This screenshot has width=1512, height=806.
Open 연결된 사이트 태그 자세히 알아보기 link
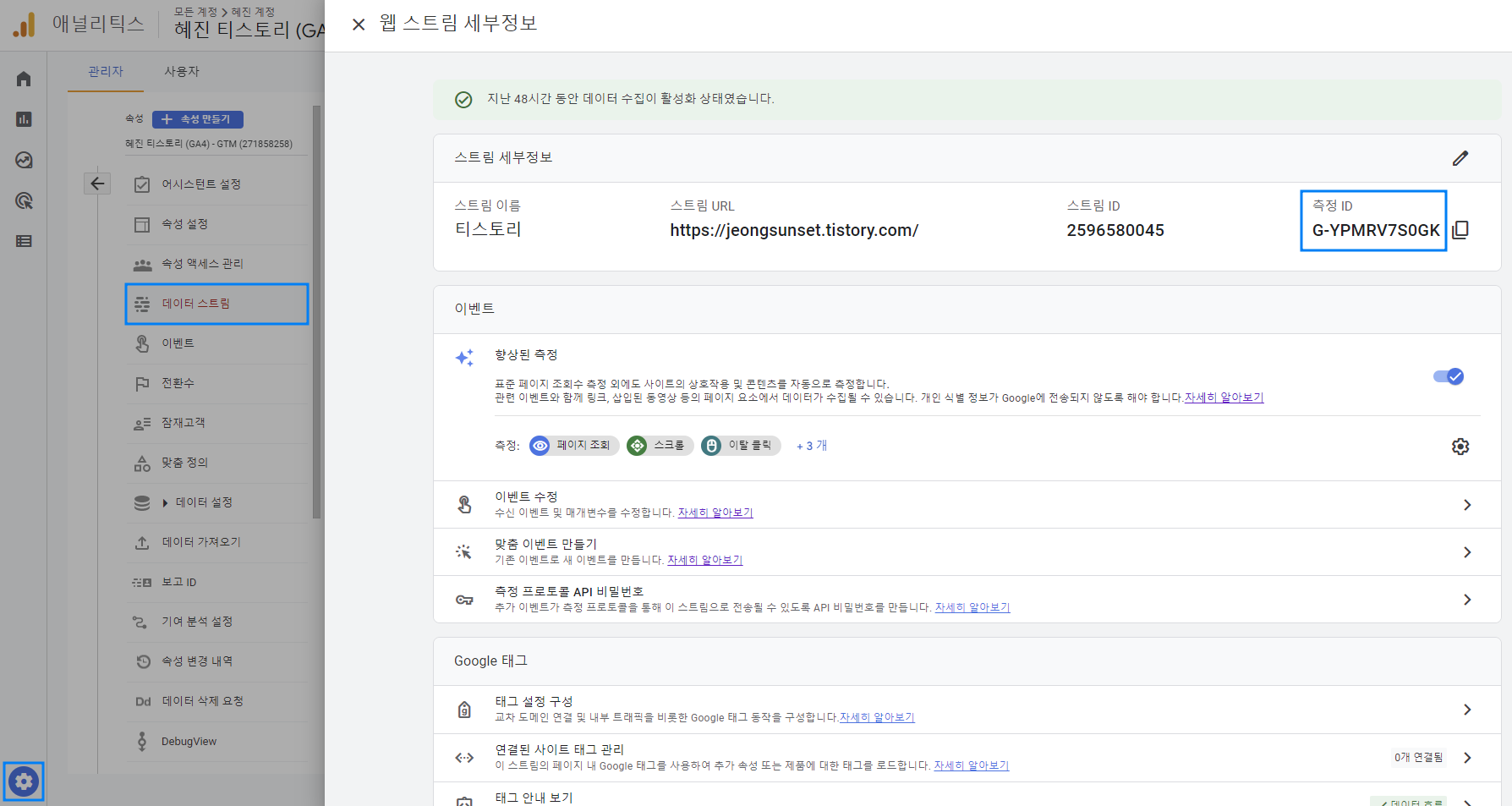972,765
